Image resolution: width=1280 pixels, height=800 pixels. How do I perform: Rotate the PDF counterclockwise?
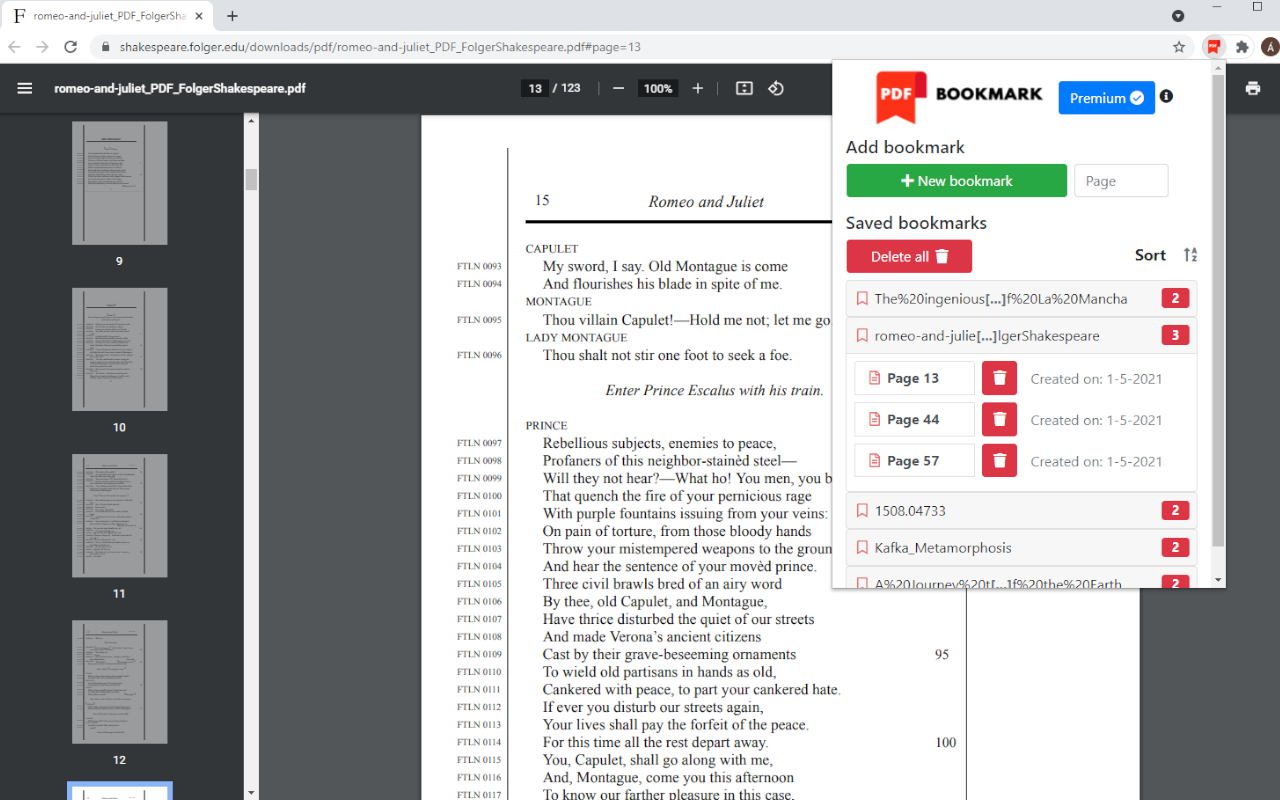point(776,88)
